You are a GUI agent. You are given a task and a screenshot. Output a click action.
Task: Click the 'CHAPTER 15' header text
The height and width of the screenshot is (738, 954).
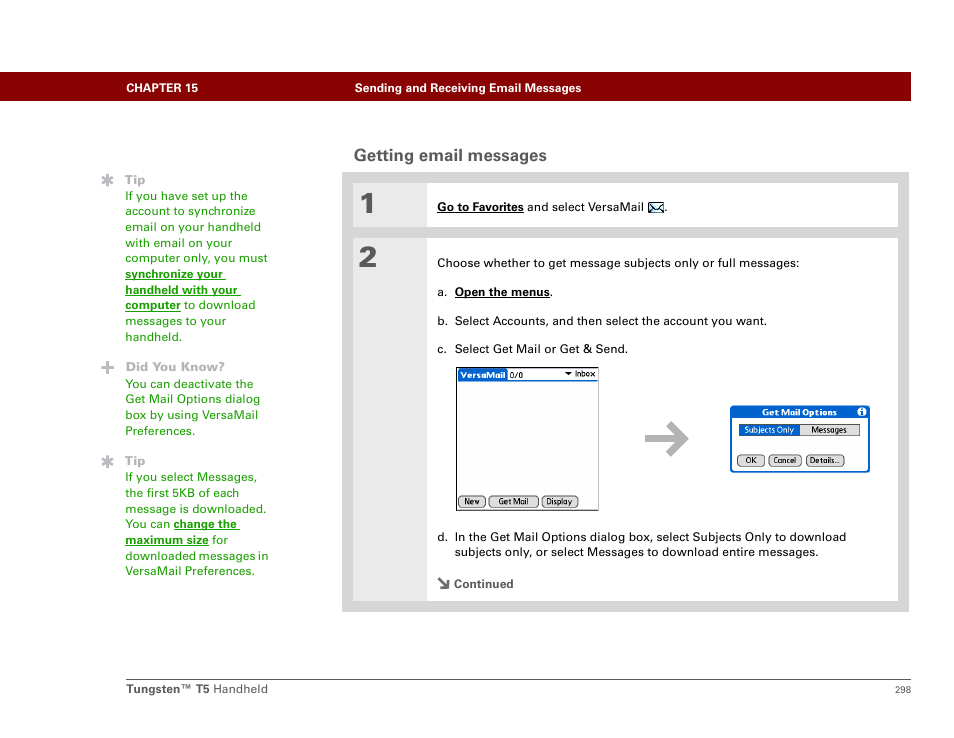(x=162, y=88)
